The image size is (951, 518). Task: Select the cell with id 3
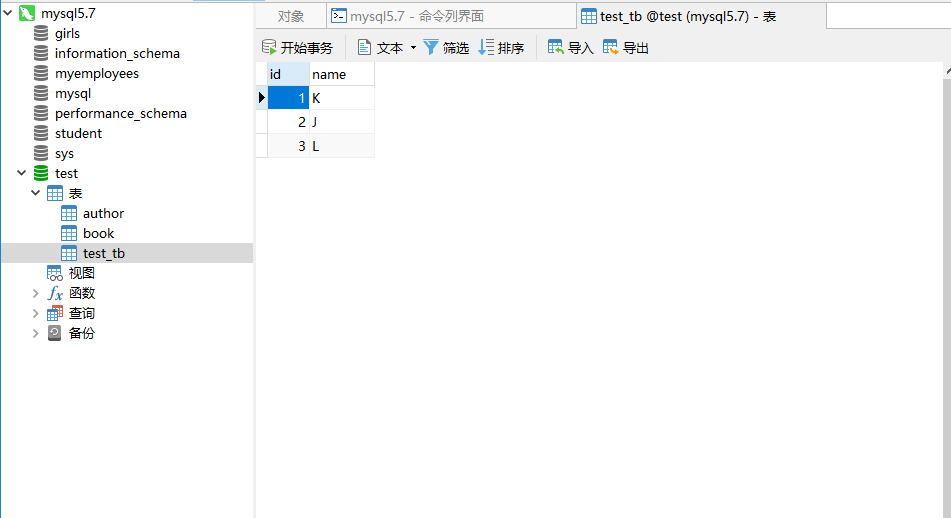[x=288, y=146]
